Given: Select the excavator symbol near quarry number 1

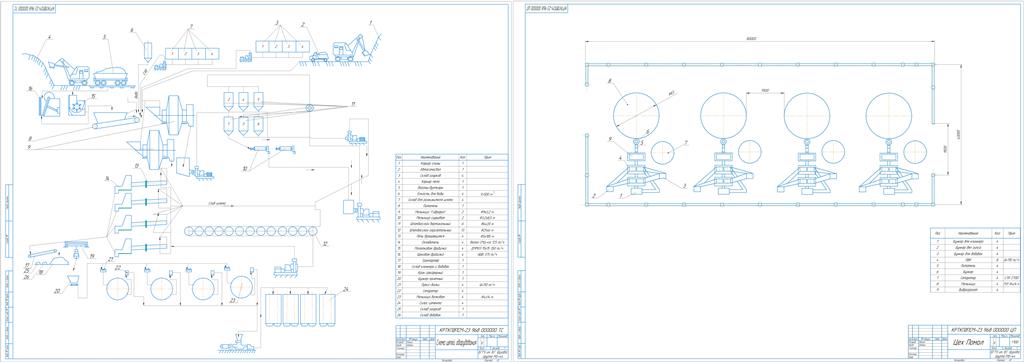Looking at the screenshot, I should coord(350,48).
